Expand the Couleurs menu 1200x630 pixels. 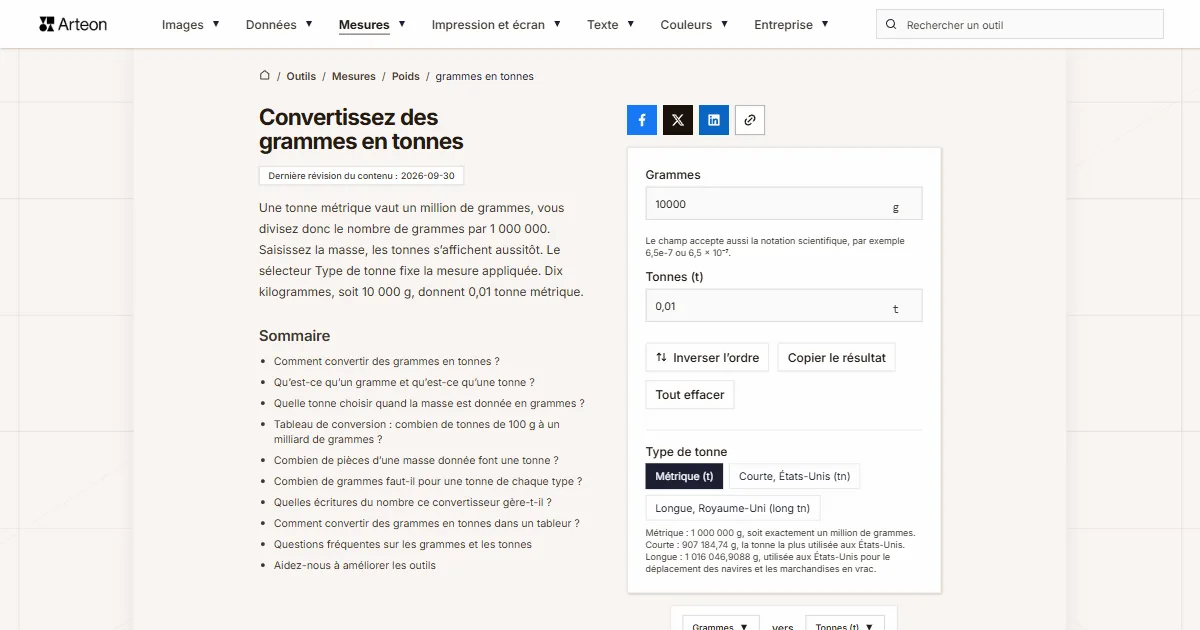pyautogui.click(x=694, y=25)
